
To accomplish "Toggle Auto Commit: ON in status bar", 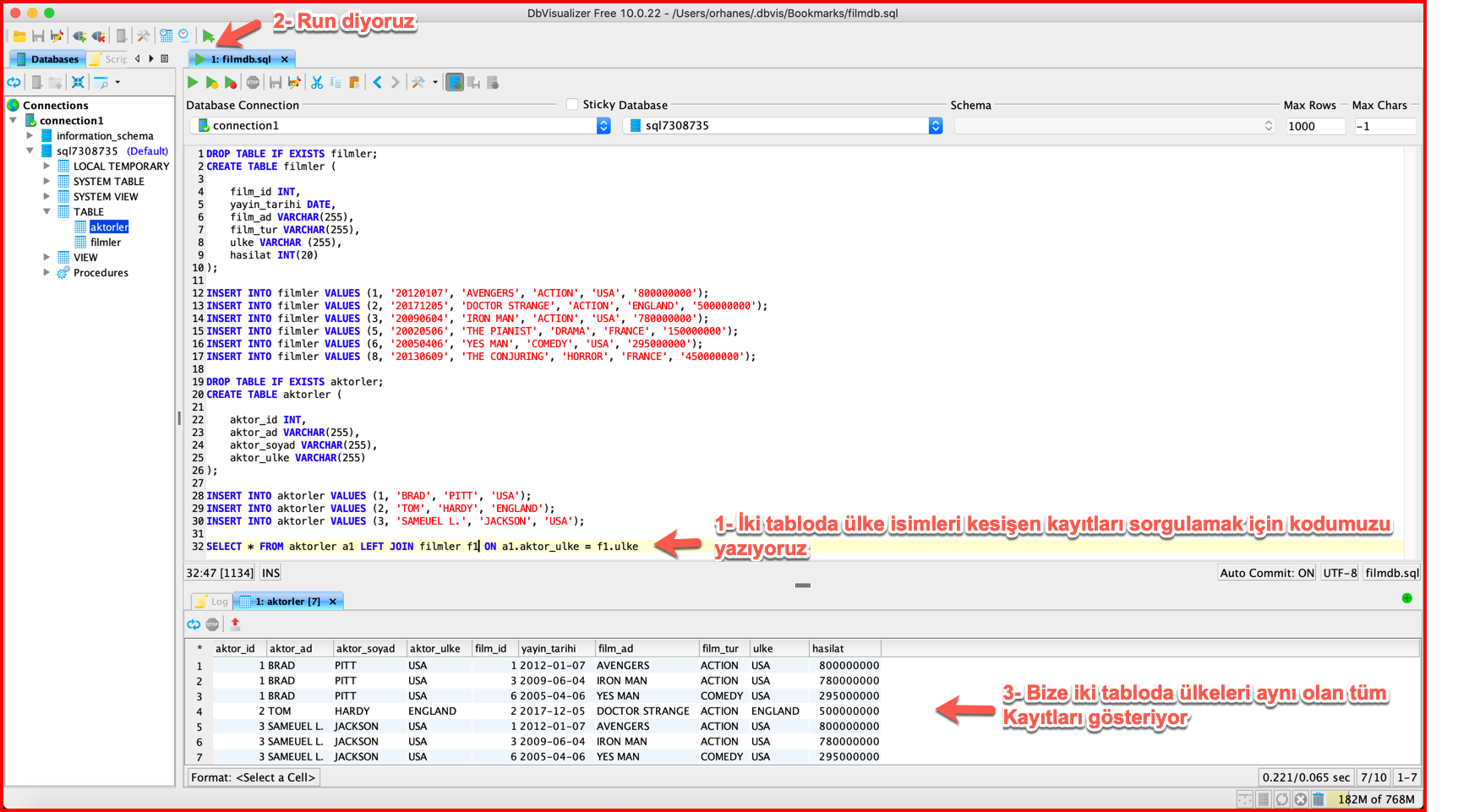I will pyautogui.click(x=1267, y=573).
